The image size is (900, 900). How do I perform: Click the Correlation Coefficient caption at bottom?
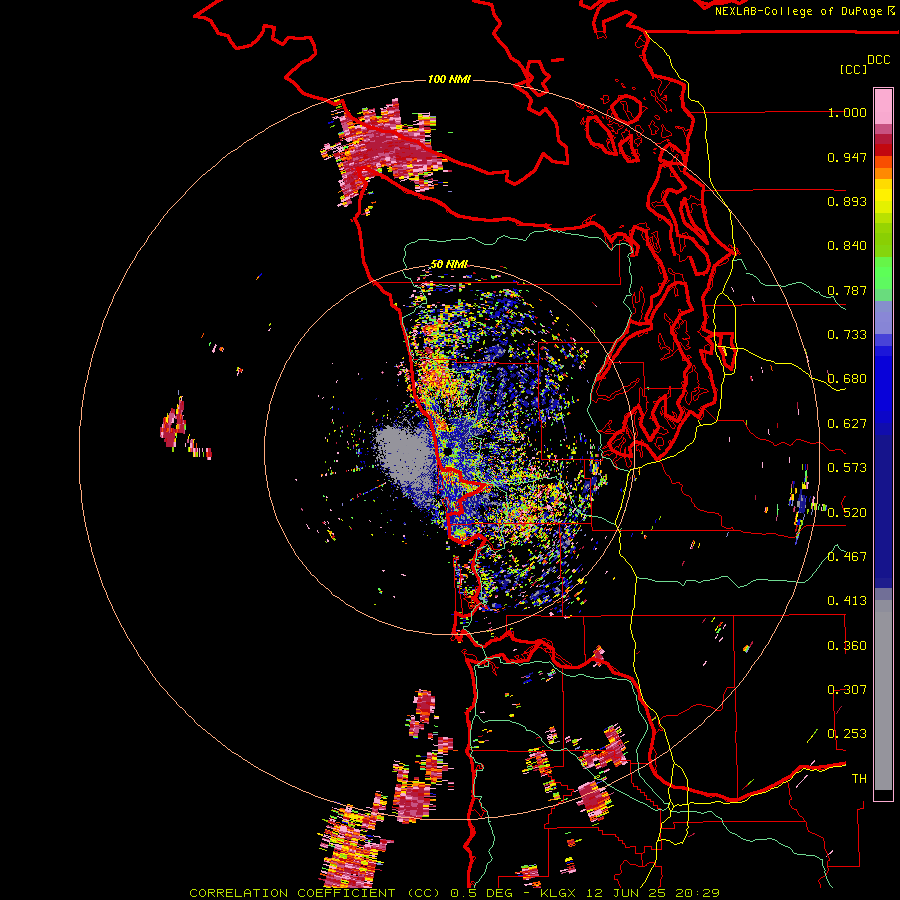pyautogui.click(x=454, y=893)
